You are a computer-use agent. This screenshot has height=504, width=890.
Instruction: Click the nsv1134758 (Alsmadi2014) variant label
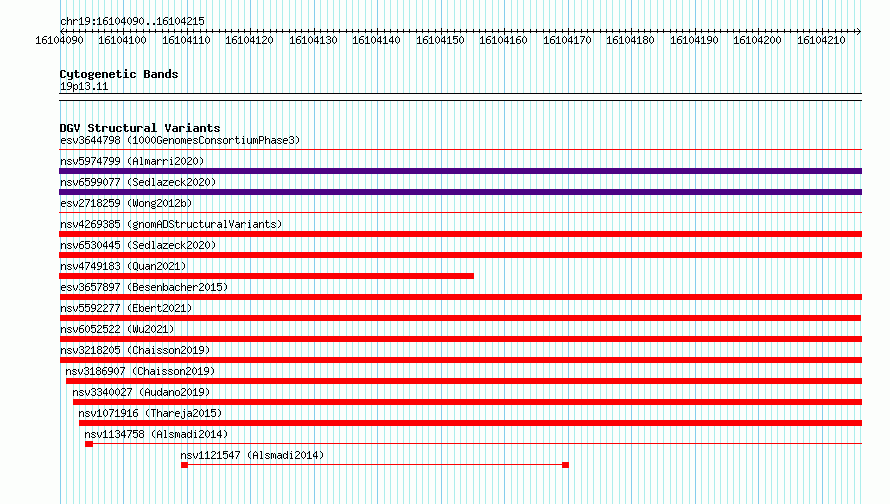click(156, 434)
